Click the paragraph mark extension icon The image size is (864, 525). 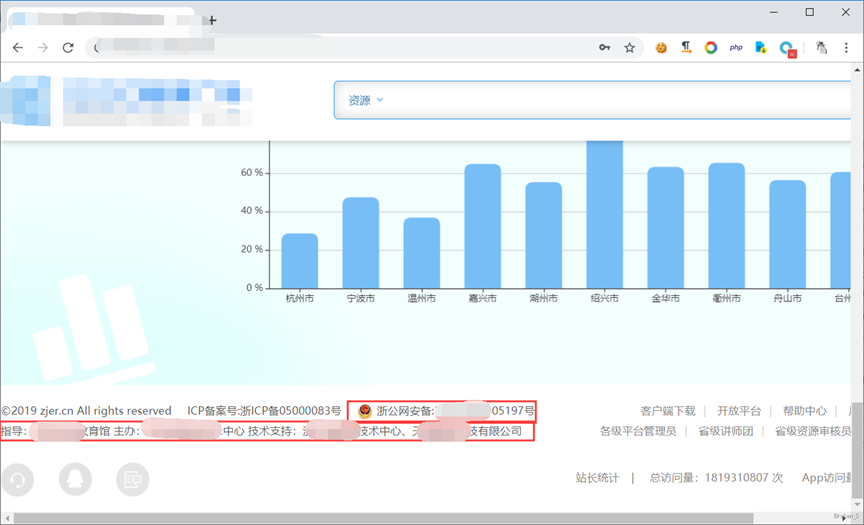tap(686, 47)
